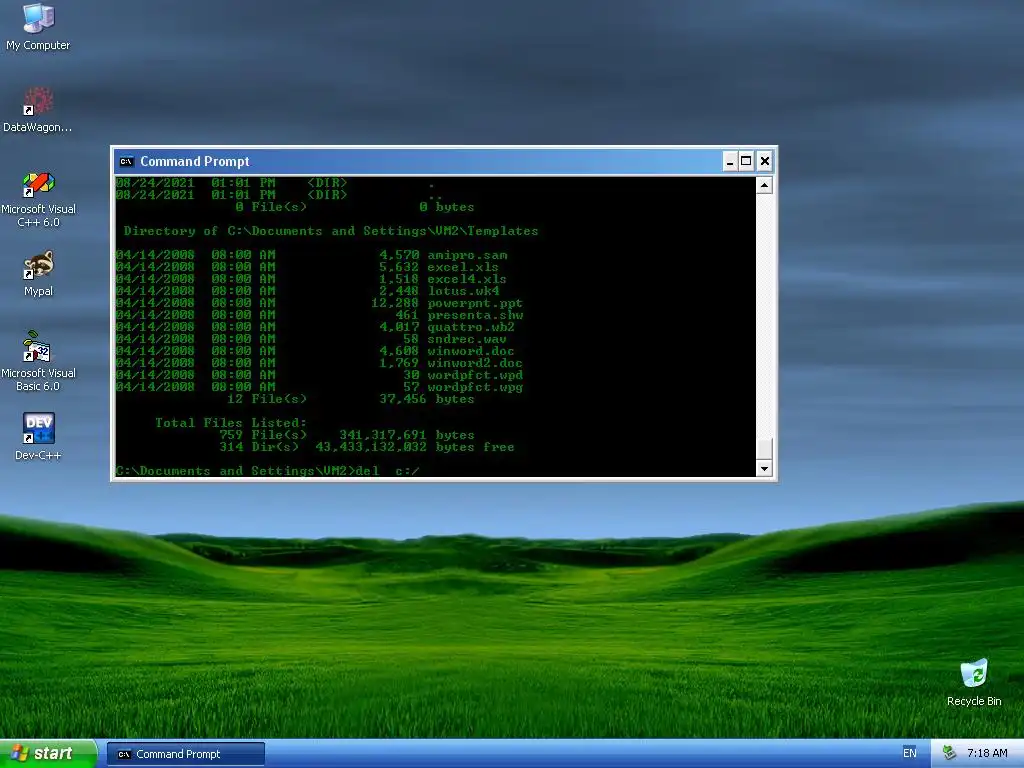
Task: Click the console scrollbar up arrow
Action: point(764,185)
